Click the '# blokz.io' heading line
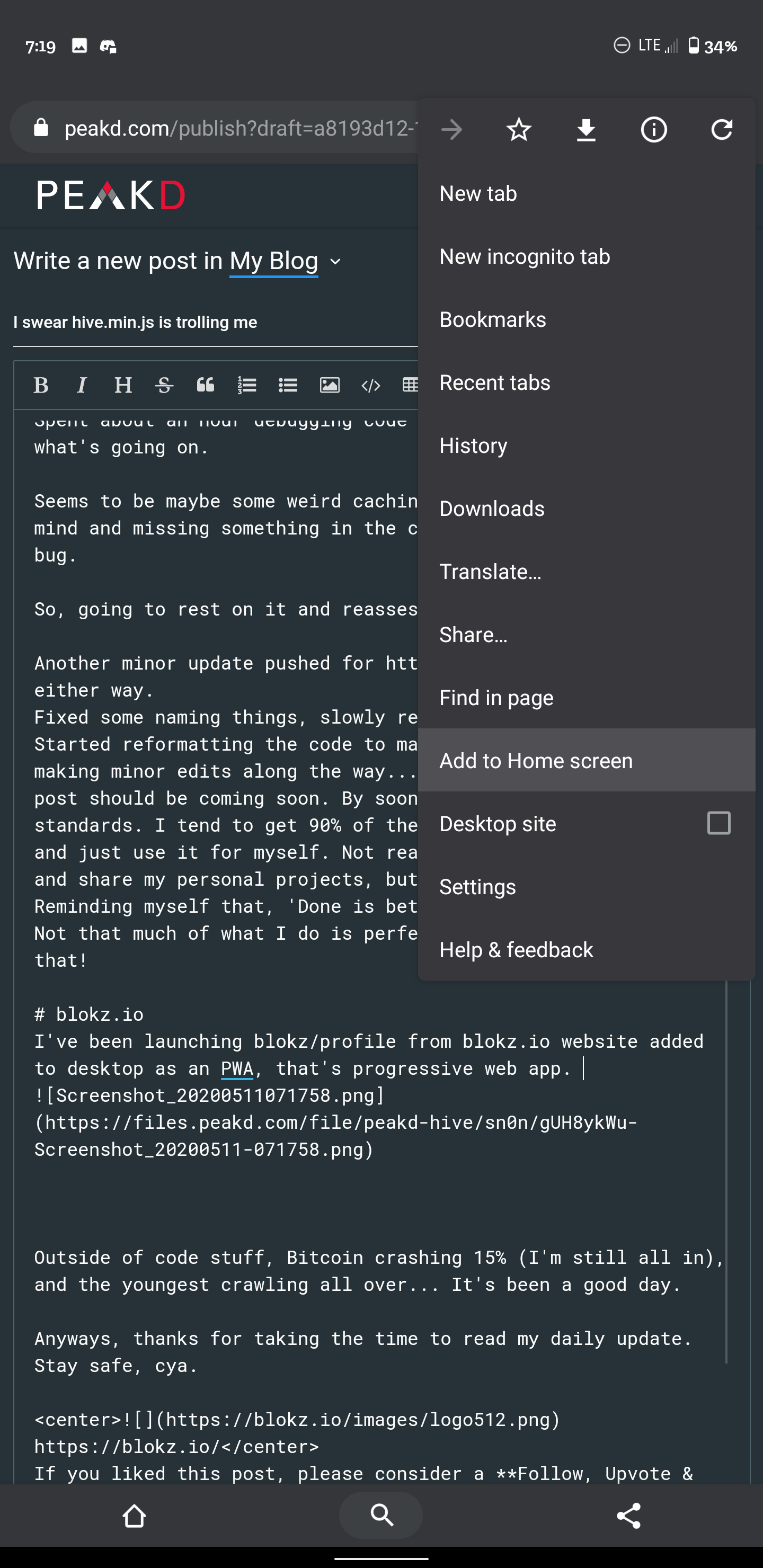The height and width of the screenshot is (1568, 763). click(x=89, y=1014)
